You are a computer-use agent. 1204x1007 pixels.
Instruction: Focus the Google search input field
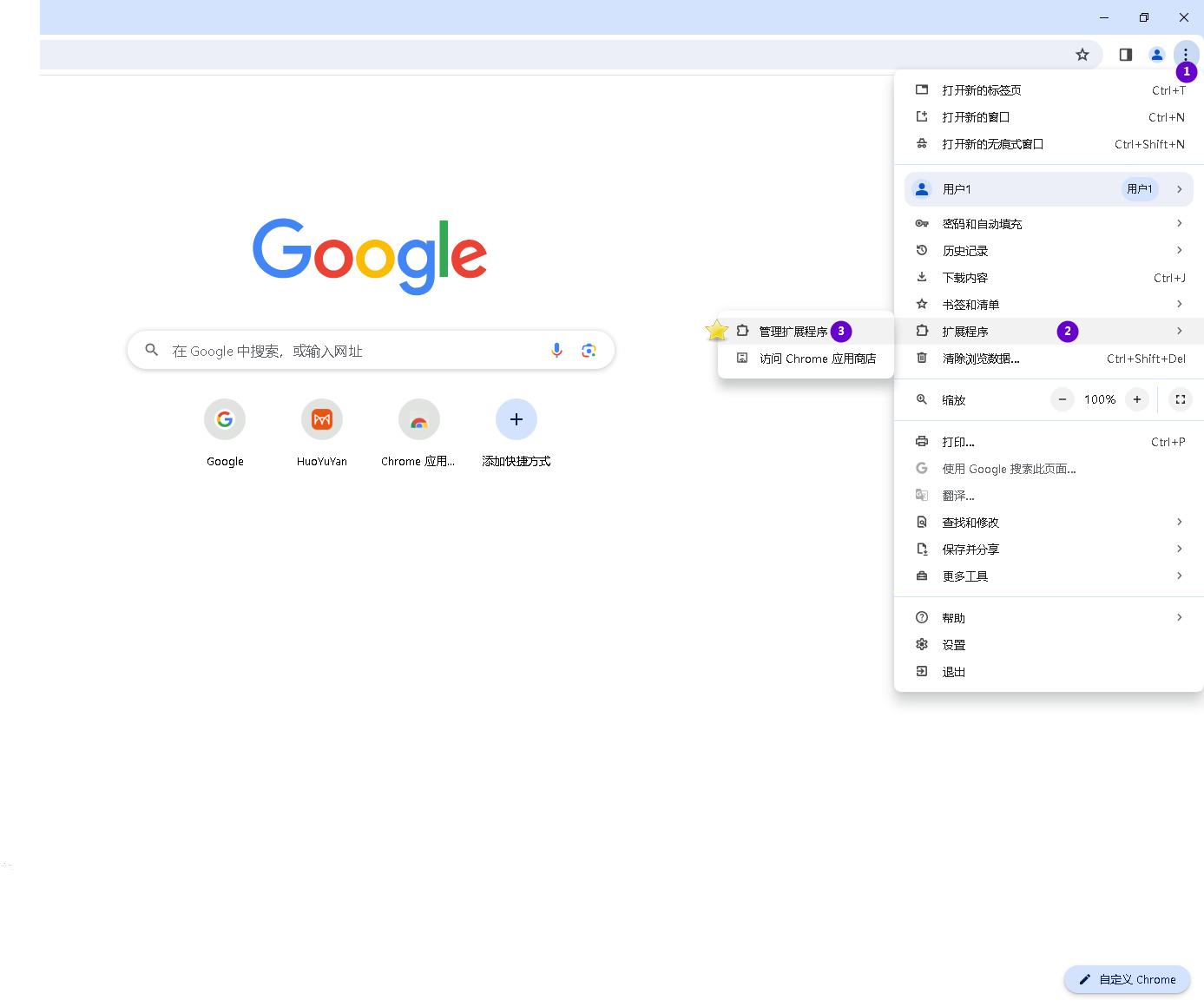click(x=371, y=350)
